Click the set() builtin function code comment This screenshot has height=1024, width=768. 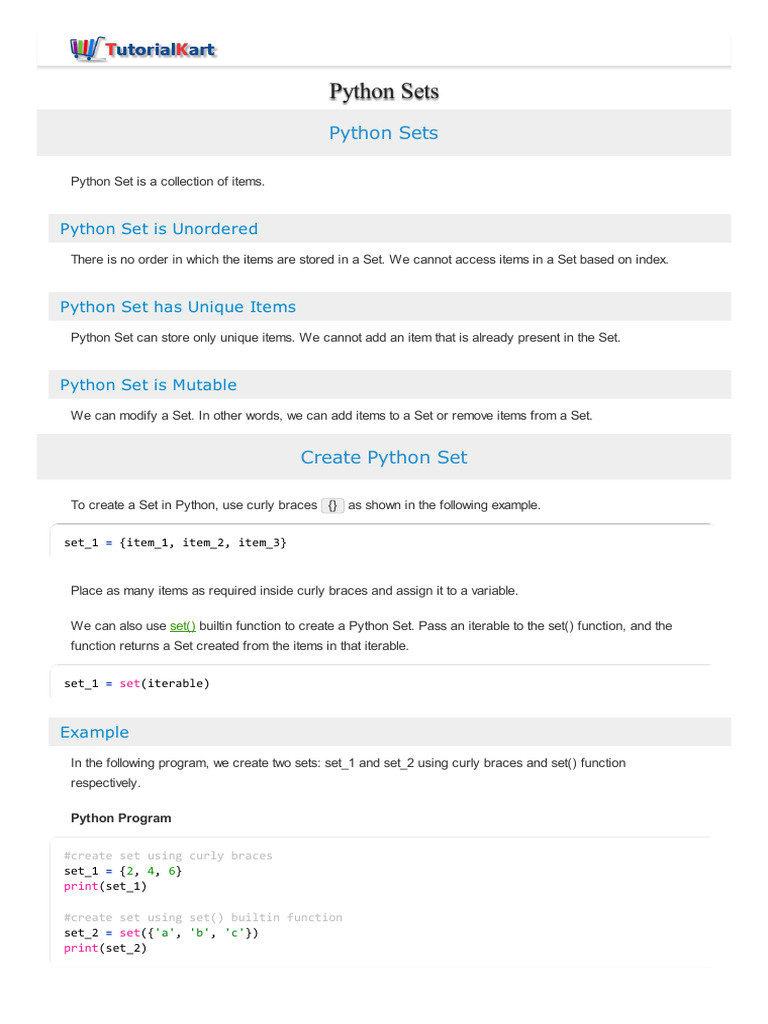[x=203, y=917]
